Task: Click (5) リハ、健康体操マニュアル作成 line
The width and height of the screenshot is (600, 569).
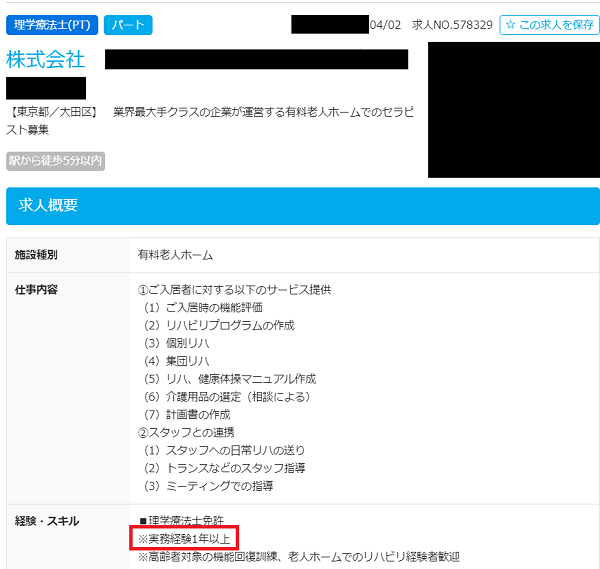Action: tap(230, 379)
